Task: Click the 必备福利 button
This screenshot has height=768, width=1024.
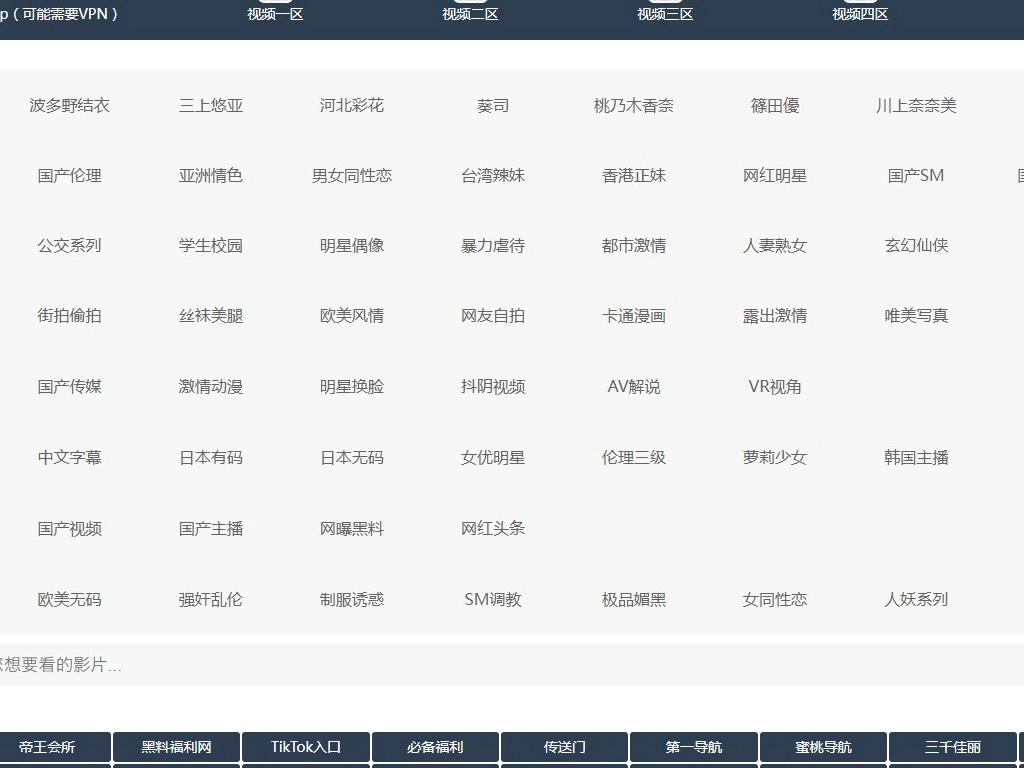Action: click(x=435, y=747)
